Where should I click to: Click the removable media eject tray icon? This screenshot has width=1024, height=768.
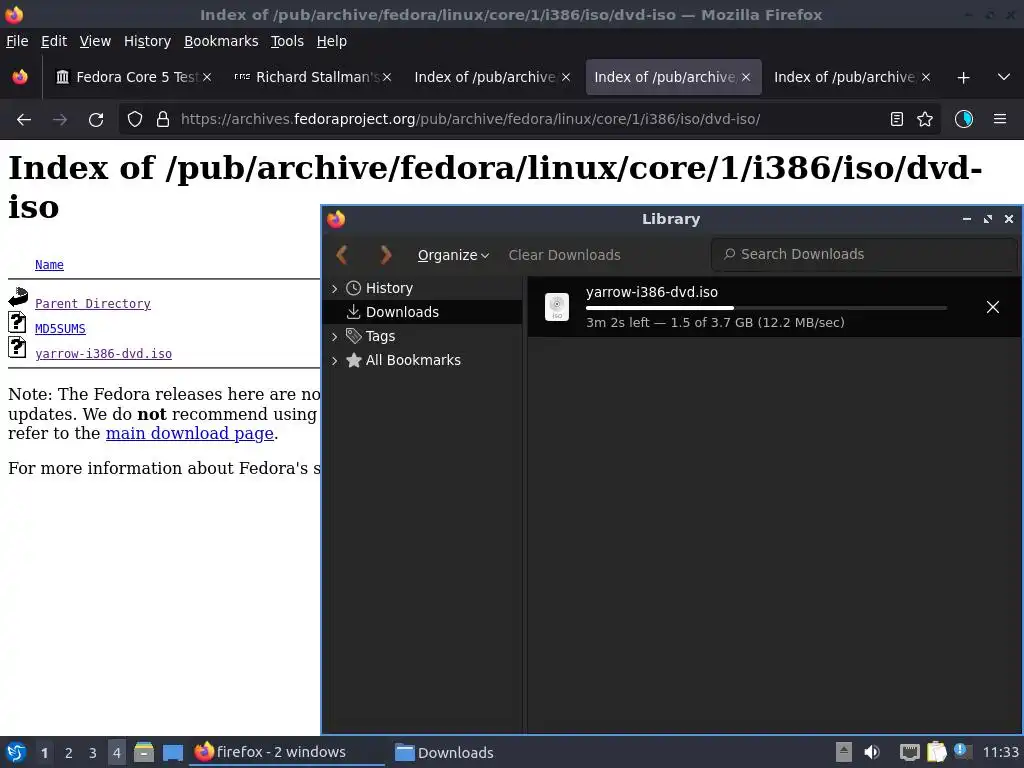(x=844, y=752)
